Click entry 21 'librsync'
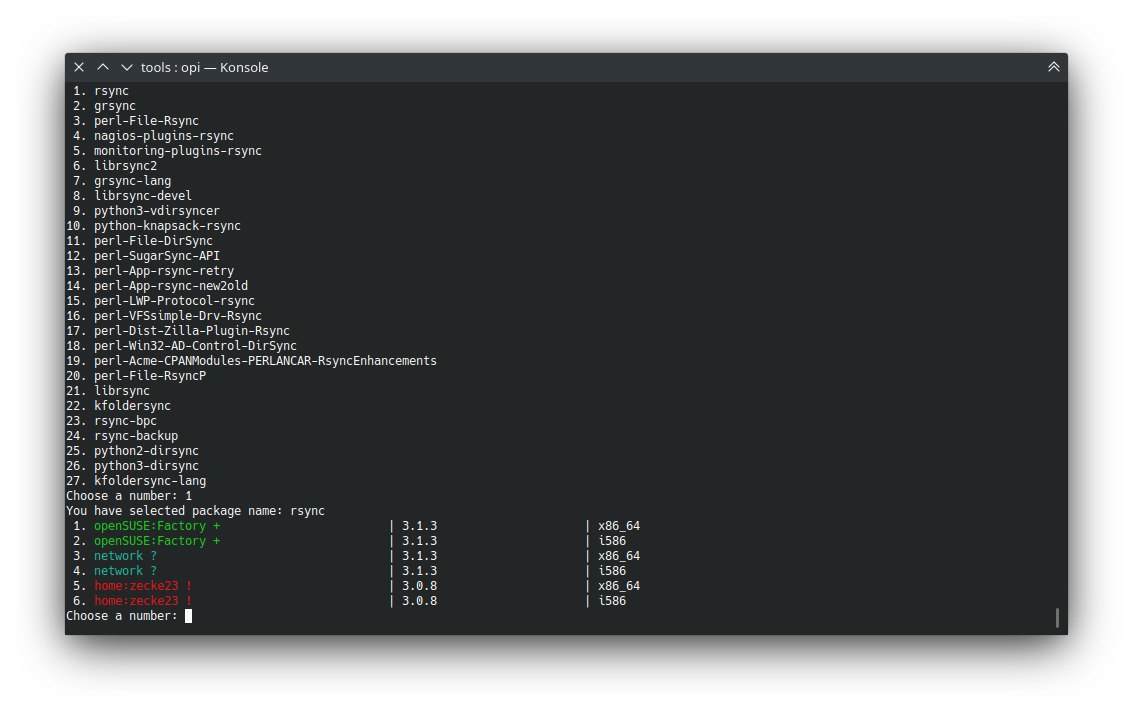1133x712 pixels. coord(122,391)
